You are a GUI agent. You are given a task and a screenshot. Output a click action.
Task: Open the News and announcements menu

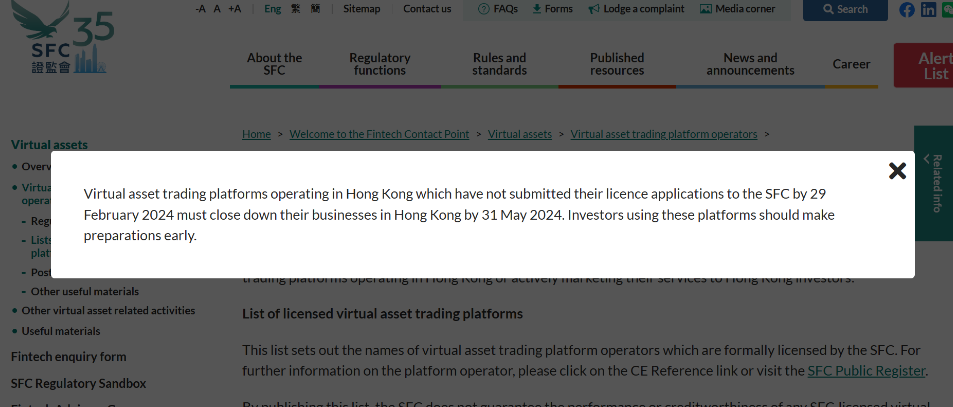pyautogui.click(x=750, y=64)
